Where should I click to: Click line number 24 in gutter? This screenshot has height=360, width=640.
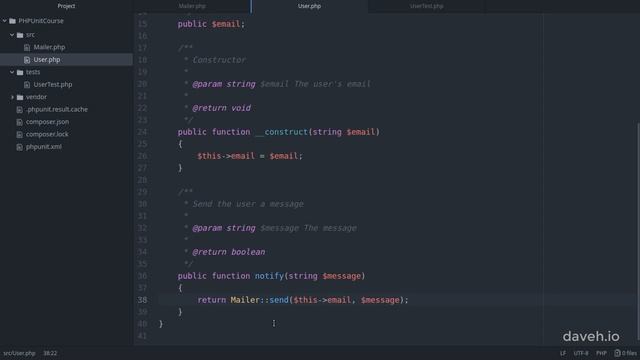point(142,132)
